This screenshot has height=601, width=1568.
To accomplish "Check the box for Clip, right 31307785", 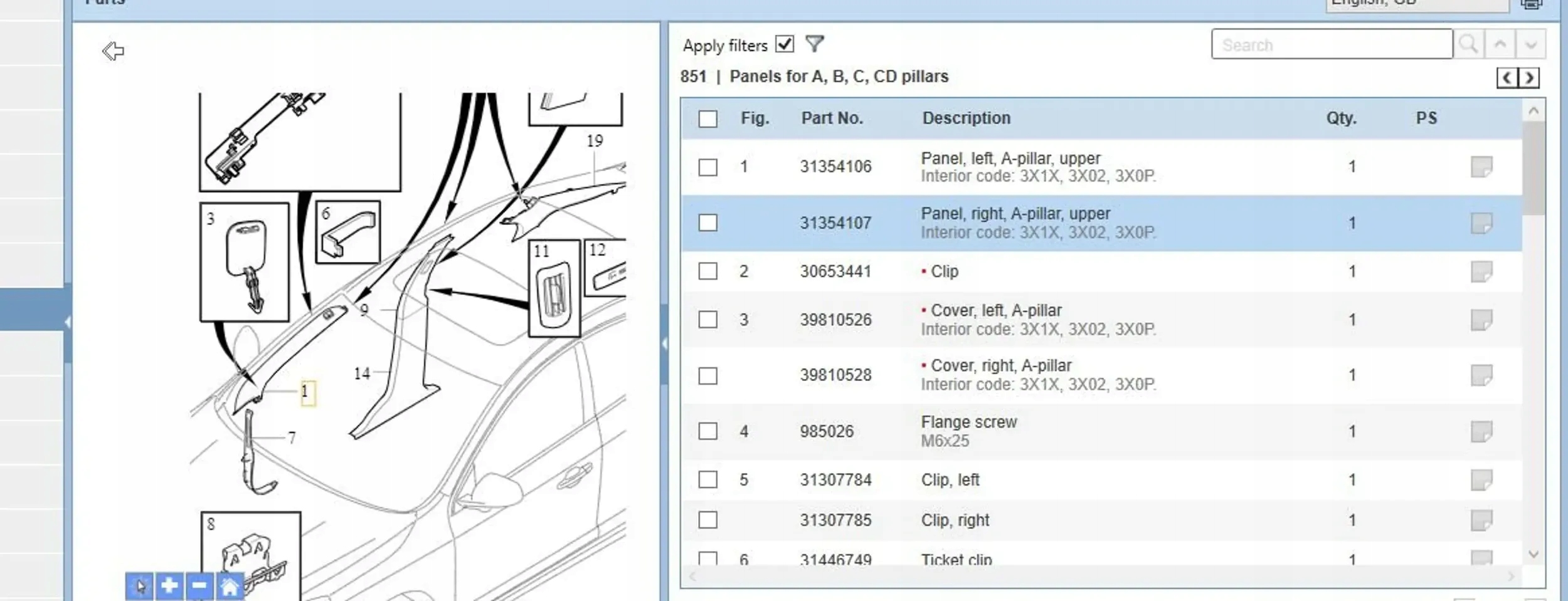I will [708, 520].
